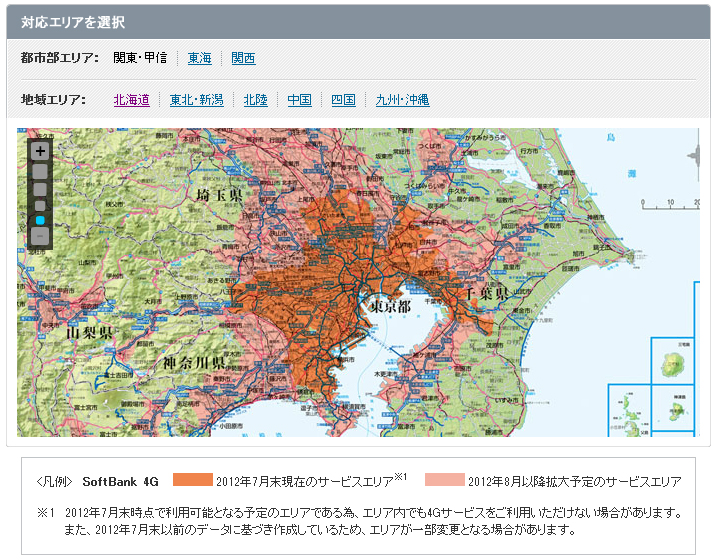
Task: Open the 関西 urban area link
Action: tap(243, 58)
